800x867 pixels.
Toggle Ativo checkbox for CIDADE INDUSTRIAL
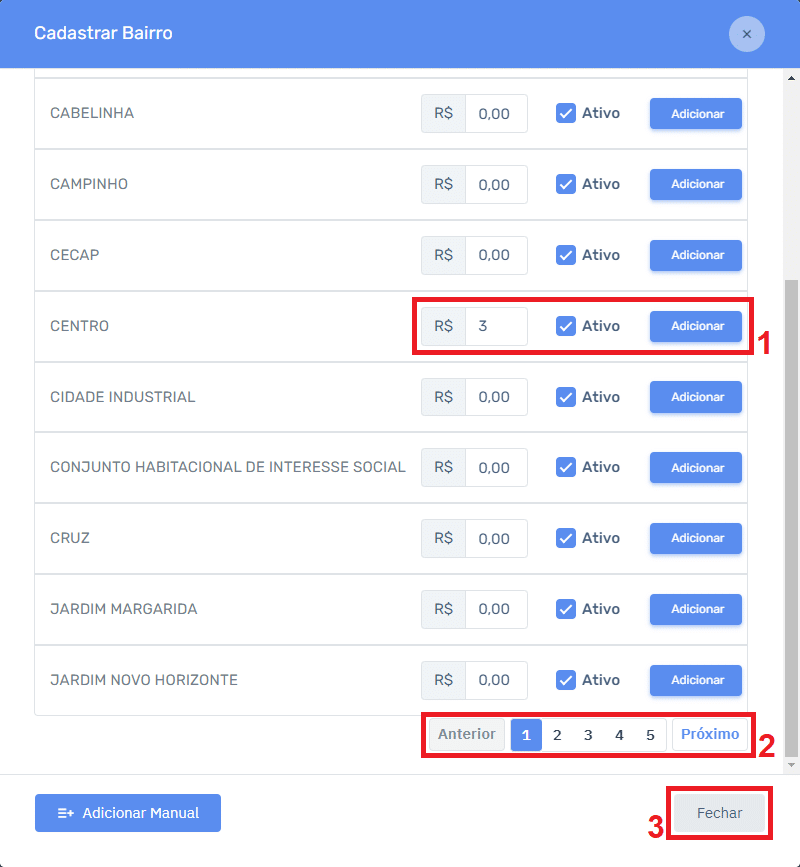click(566, 397)
